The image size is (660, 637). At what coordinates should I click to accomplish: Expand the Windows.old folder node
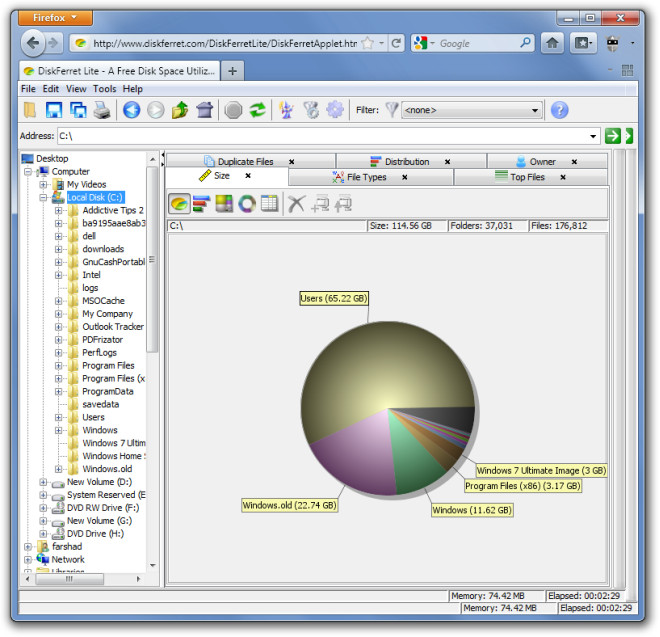(x=59, y=469)
